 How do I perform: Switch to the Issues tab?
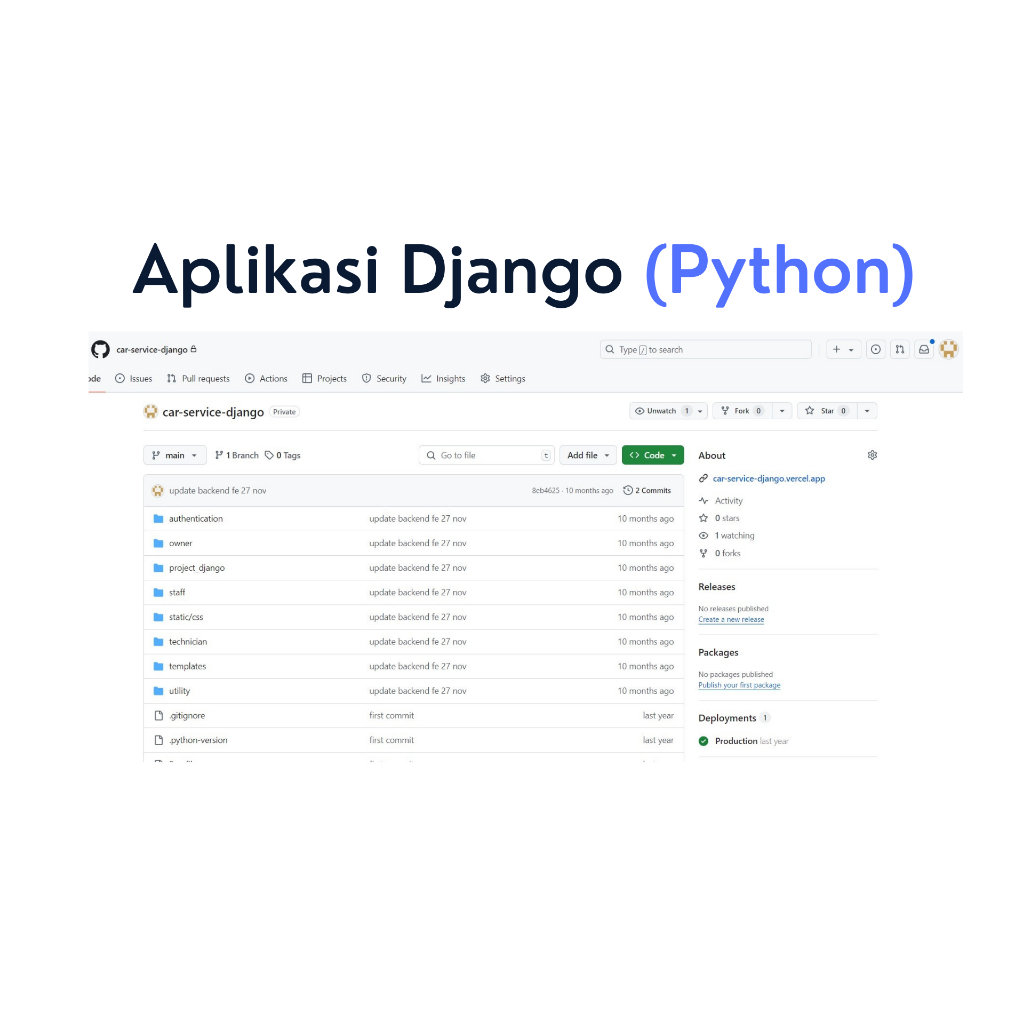133,379
